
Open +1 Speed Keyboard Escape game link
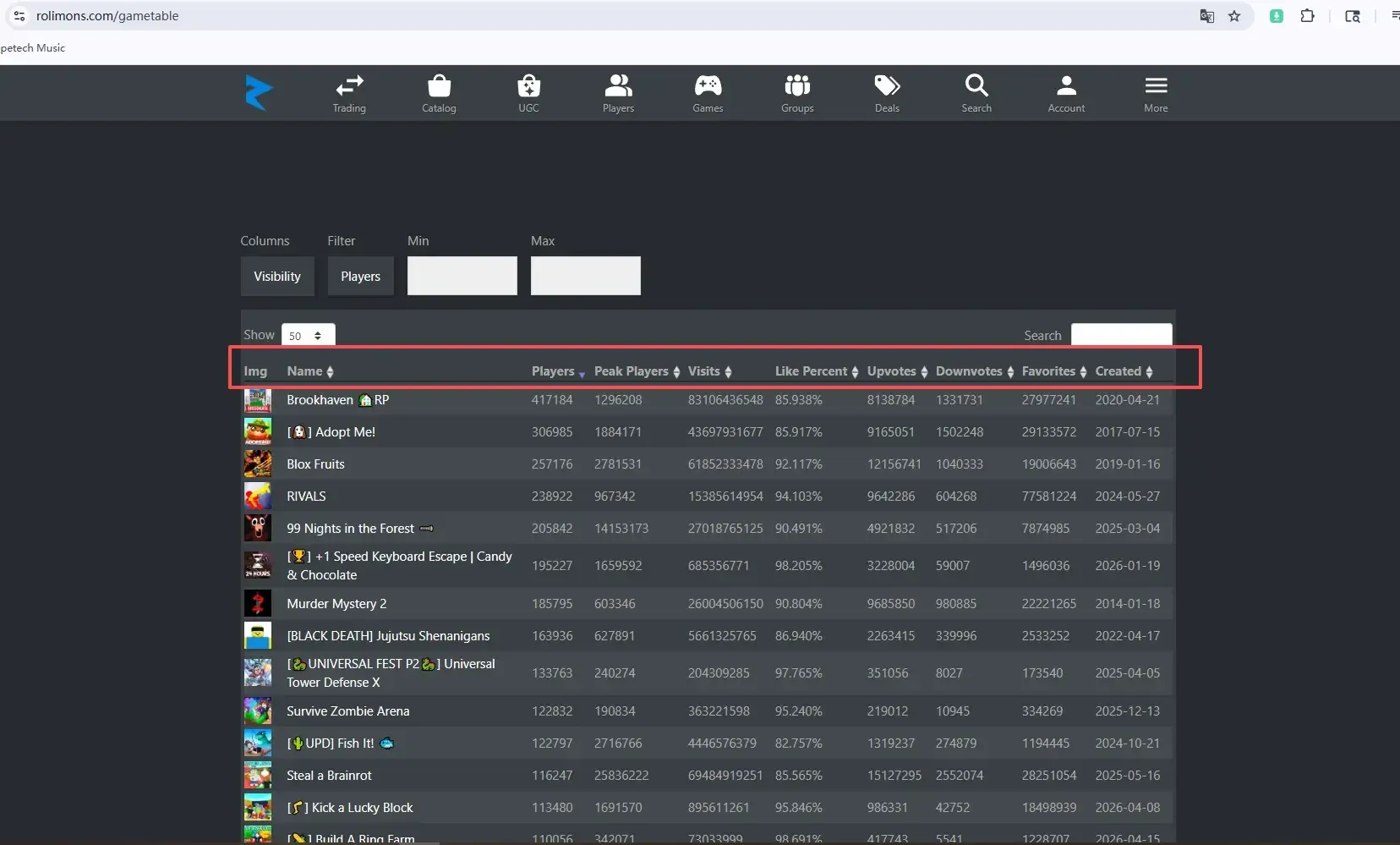pyautogui.click(x=399, y=566)
